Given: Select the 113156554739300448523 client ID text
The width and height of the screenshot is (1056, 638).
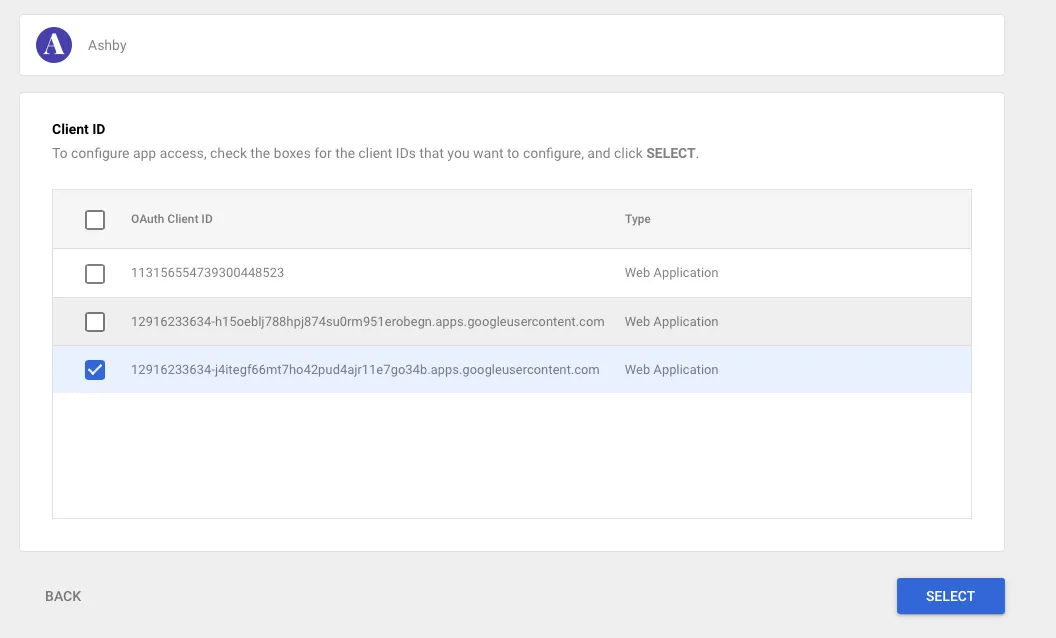Looking at the screenshot, I should click(207, 273).
